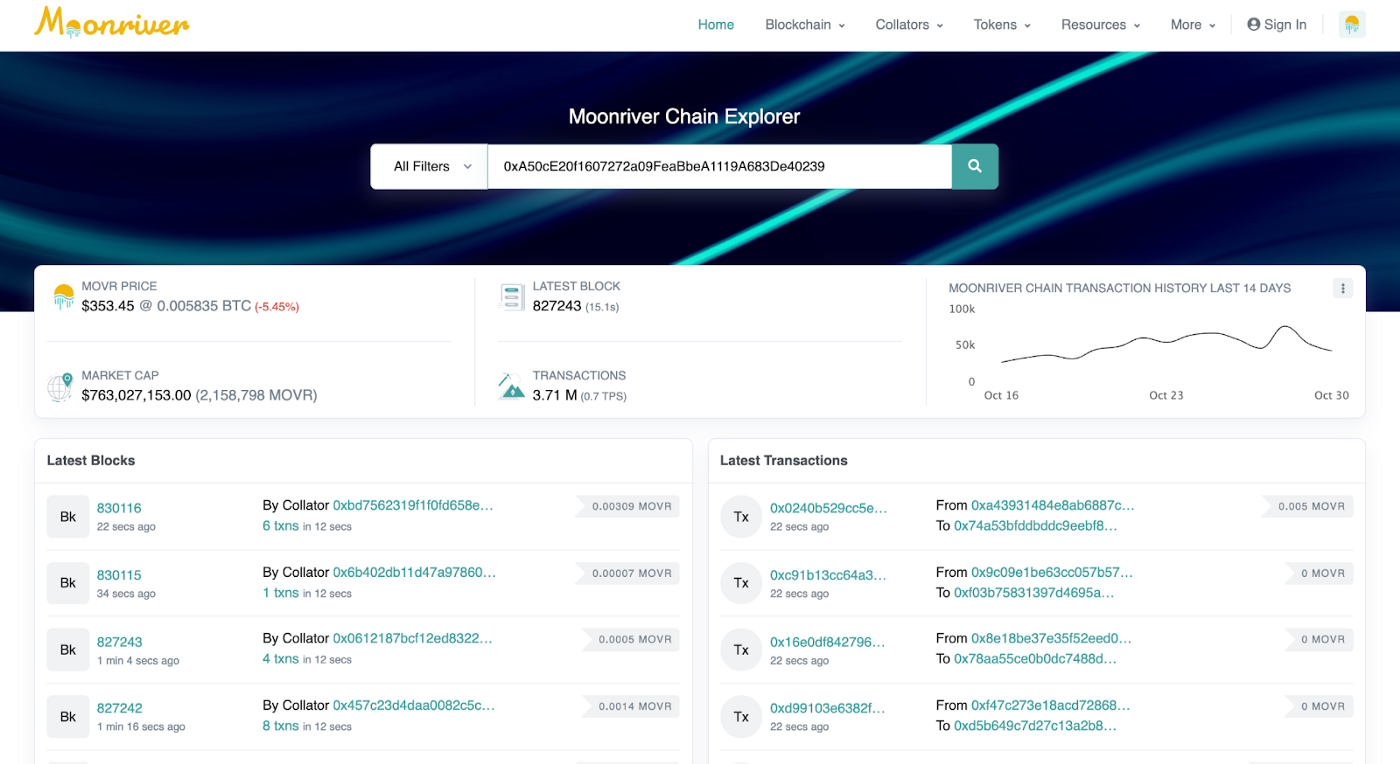Click the $763,027,153.00 market cap value

136,395
